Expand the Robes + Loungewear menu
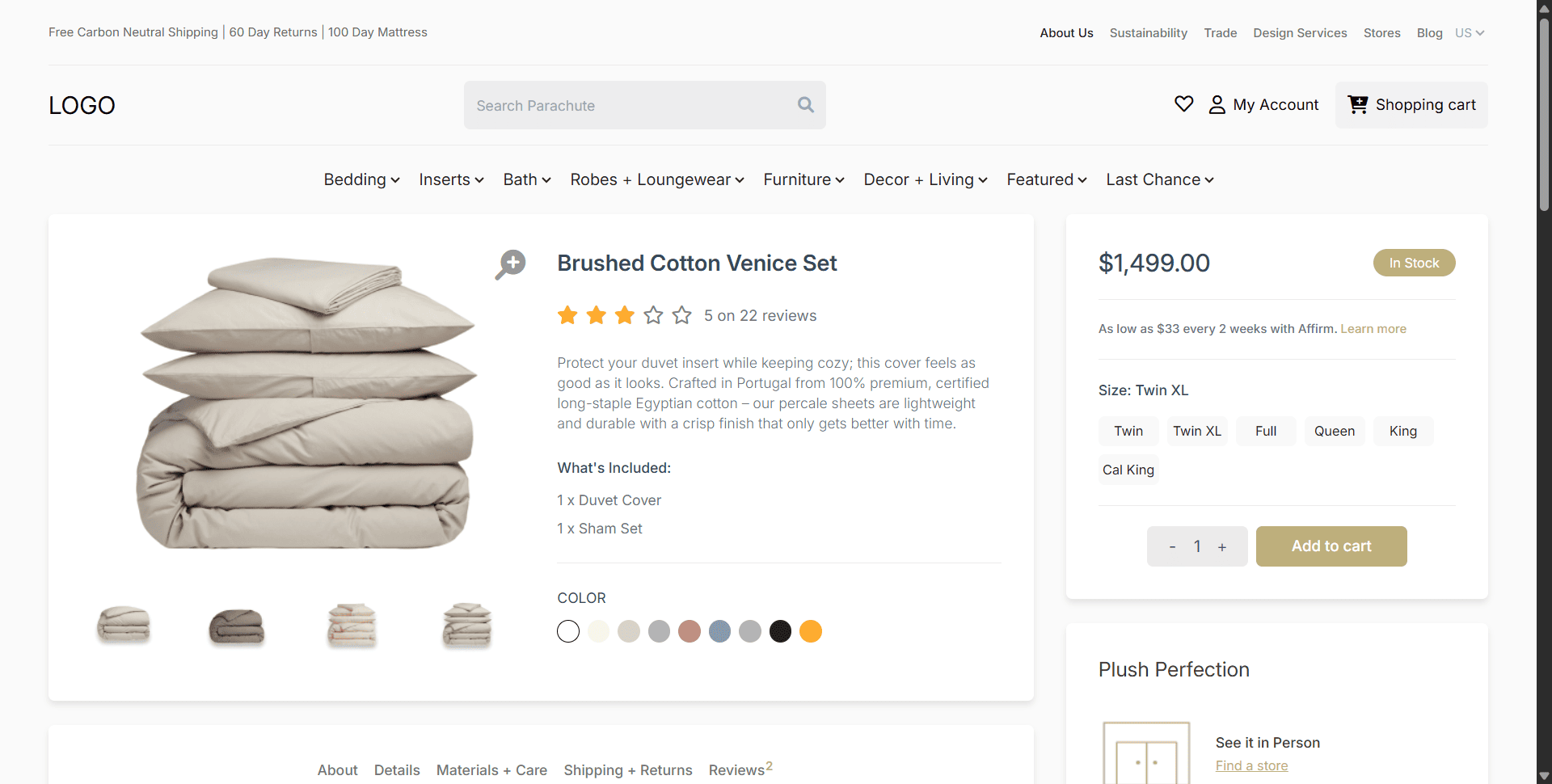 click(656, 179)
